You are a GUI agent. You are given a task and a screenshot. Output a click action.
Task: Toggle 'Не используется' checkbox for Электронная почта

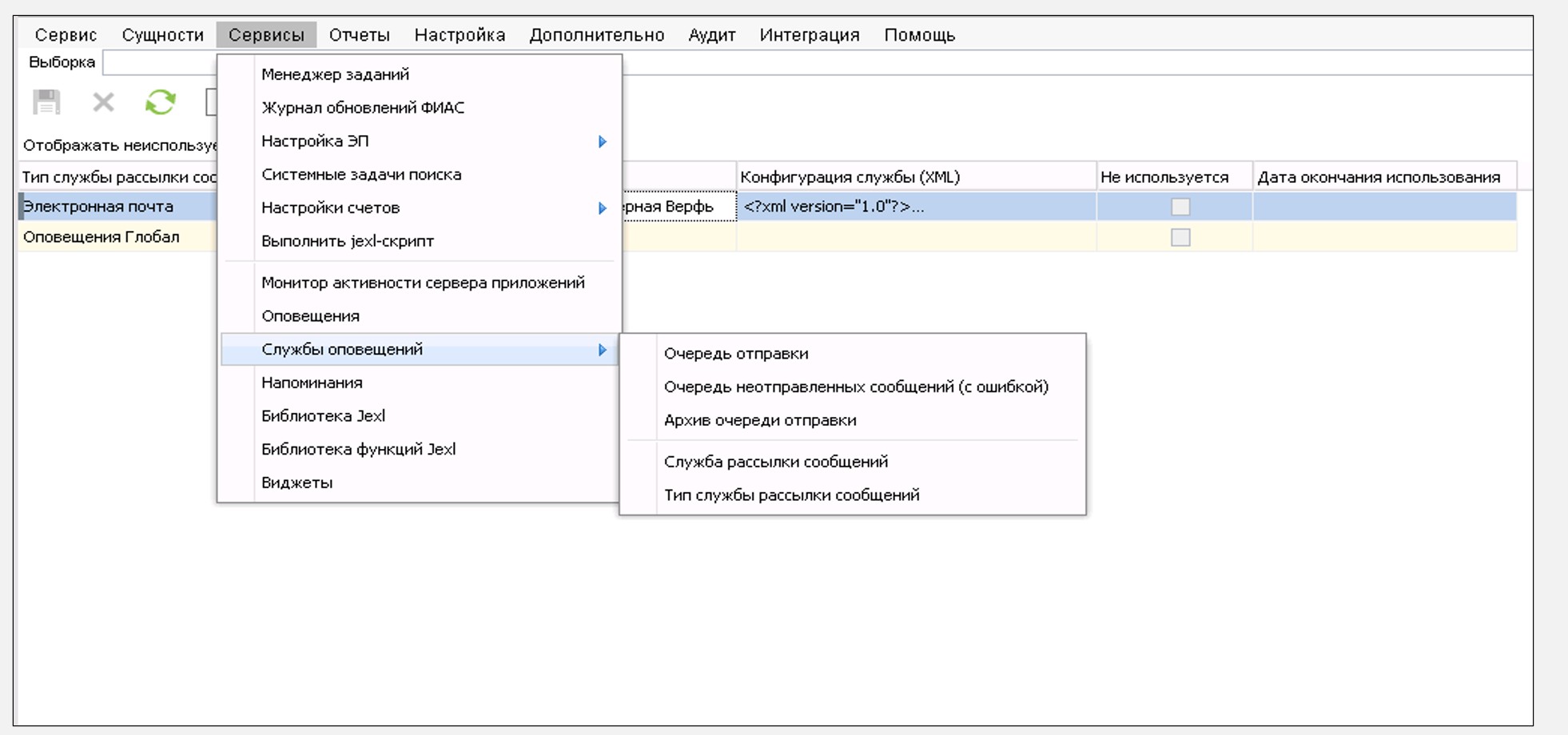1180,207
